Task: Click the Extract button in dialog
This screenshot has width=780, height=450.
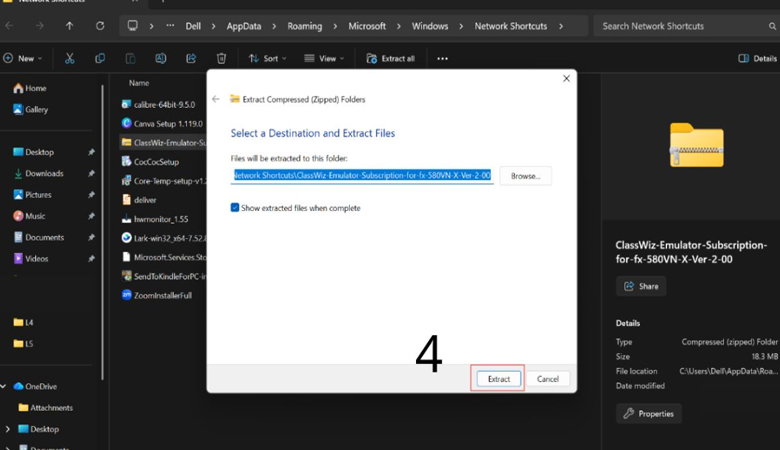Action: pos(498,379)
